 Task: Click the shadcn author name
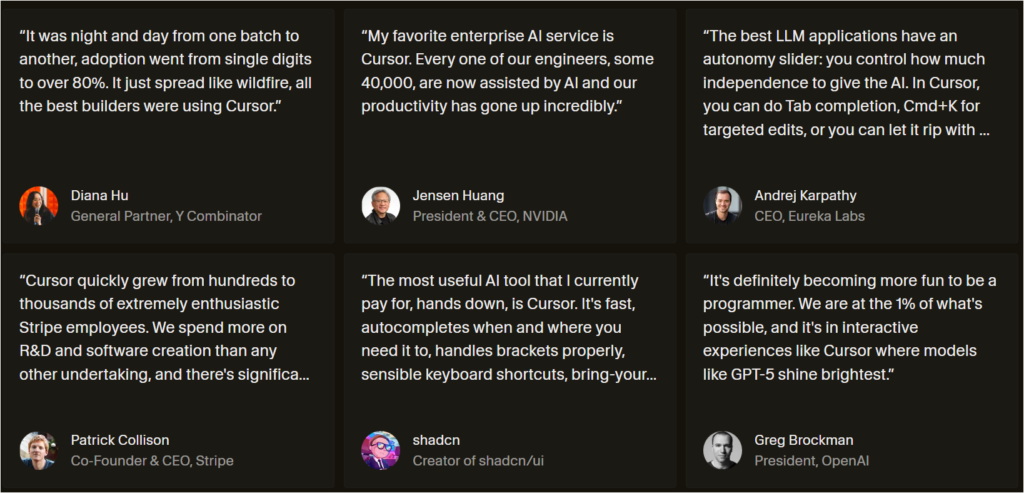pyautogui.click(x=436, y=440)
